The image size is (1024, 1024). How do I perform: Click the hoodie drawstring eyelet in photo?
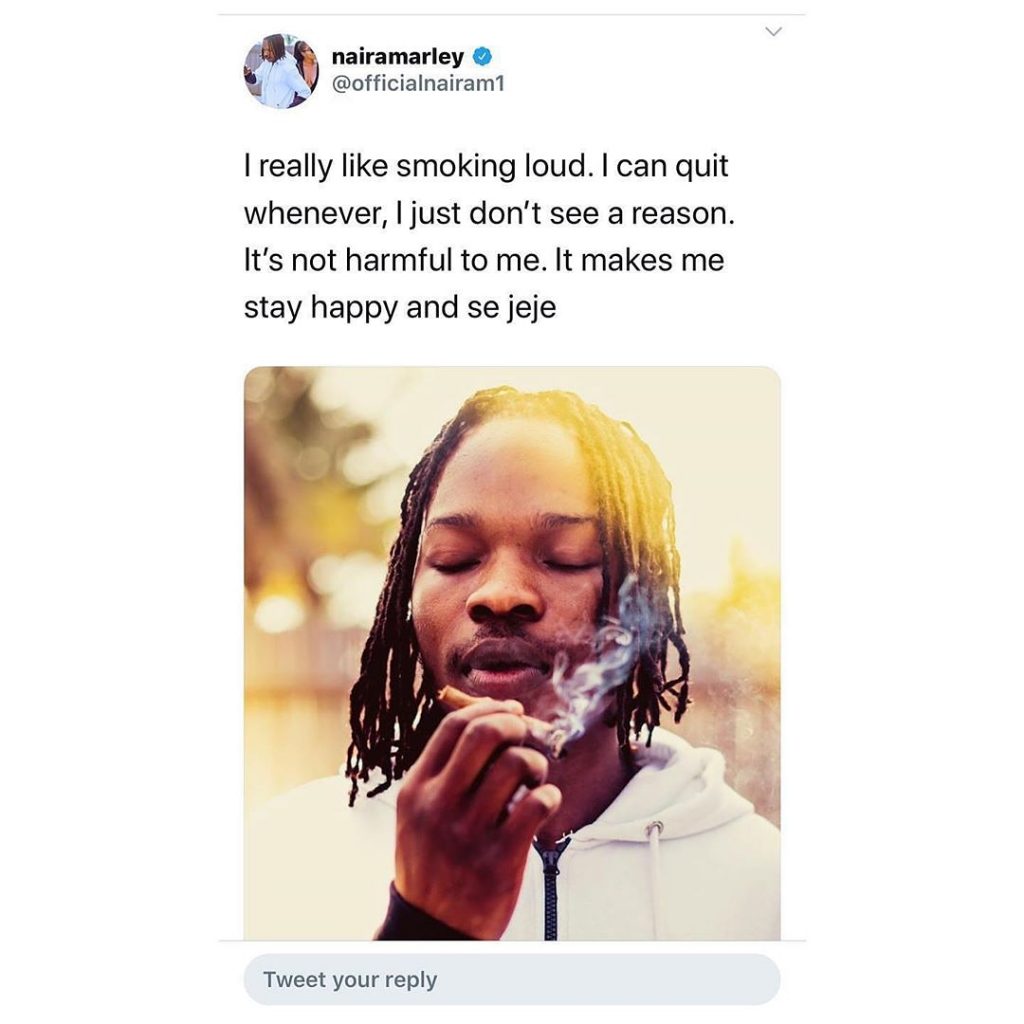click(655, 828)
